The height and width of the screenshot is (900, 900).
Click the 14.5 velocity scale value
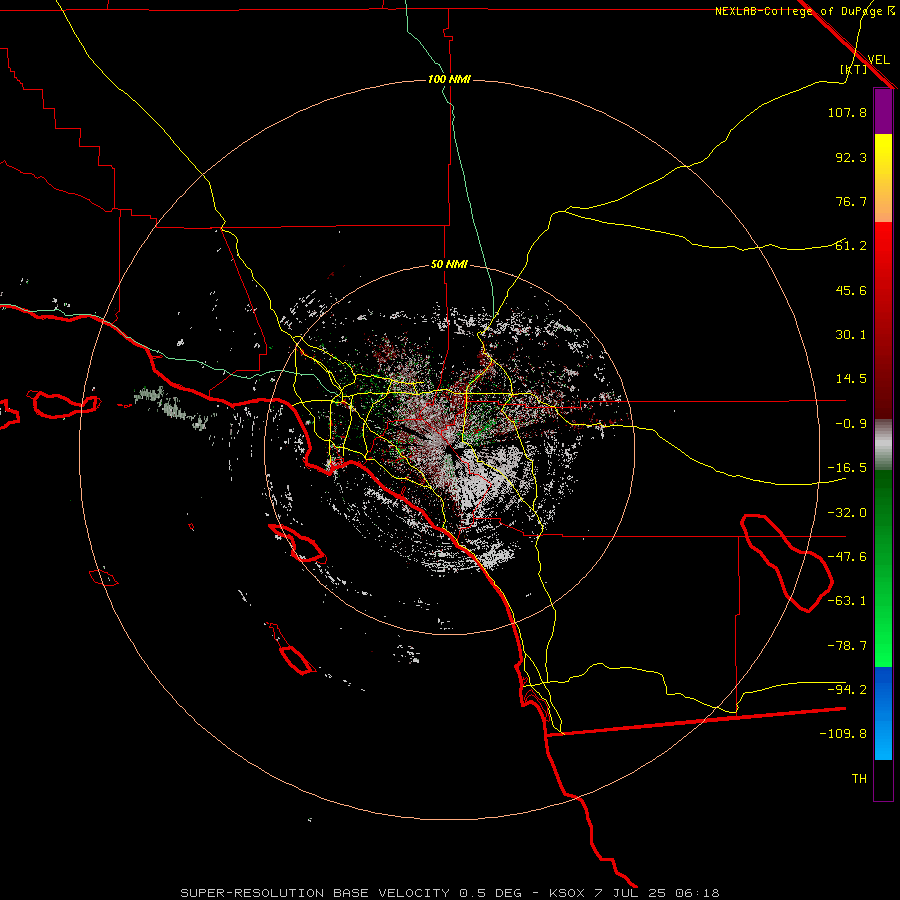851,379
